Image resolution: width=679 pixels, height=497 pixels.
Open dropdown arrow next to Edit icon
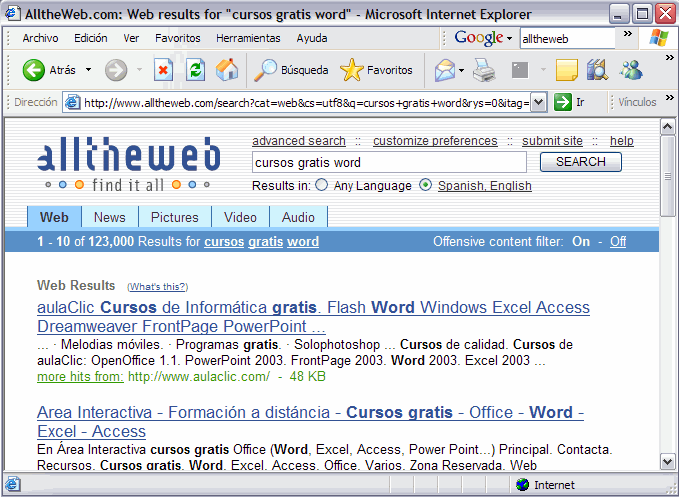click(543, 70)
